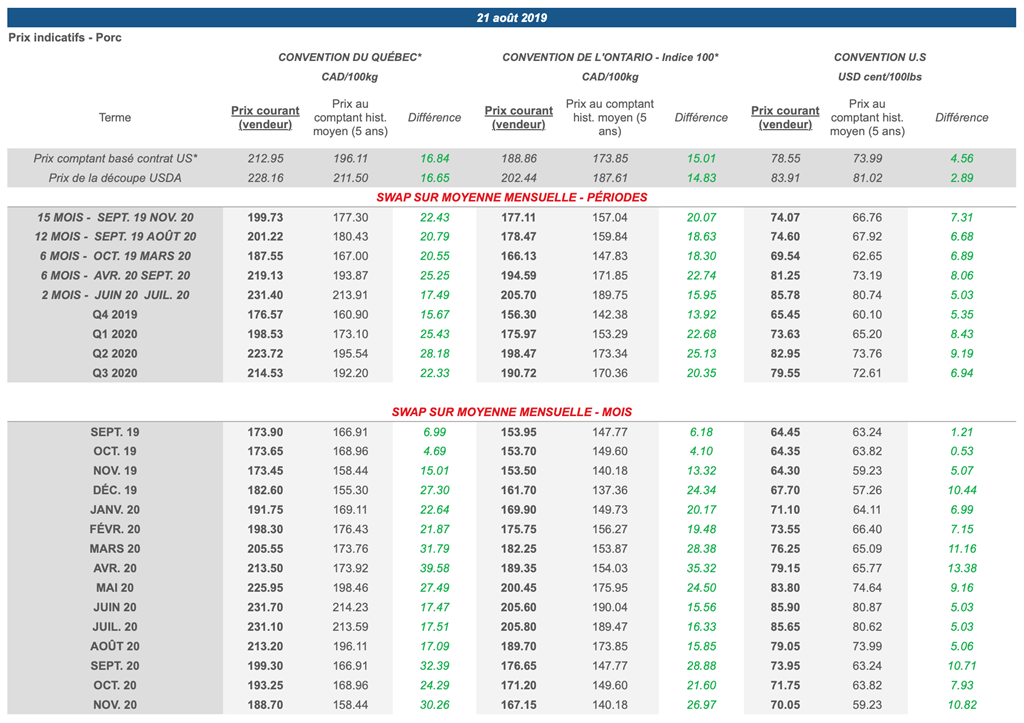This screenshot has width=1024, height=723.
Task: Click the '21 août 2019' date banner
Action: [512, 17]
